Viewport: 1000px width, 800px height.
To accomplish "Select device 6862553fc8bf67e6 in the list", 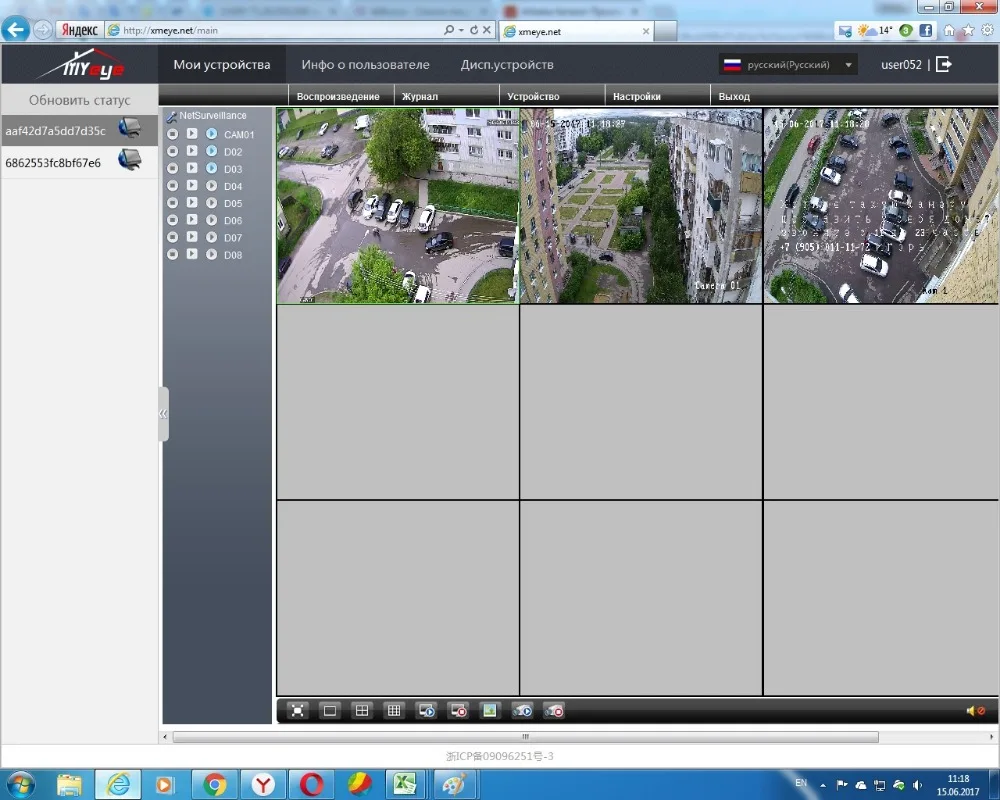I will pyautogui.click(x=54, y=162).
